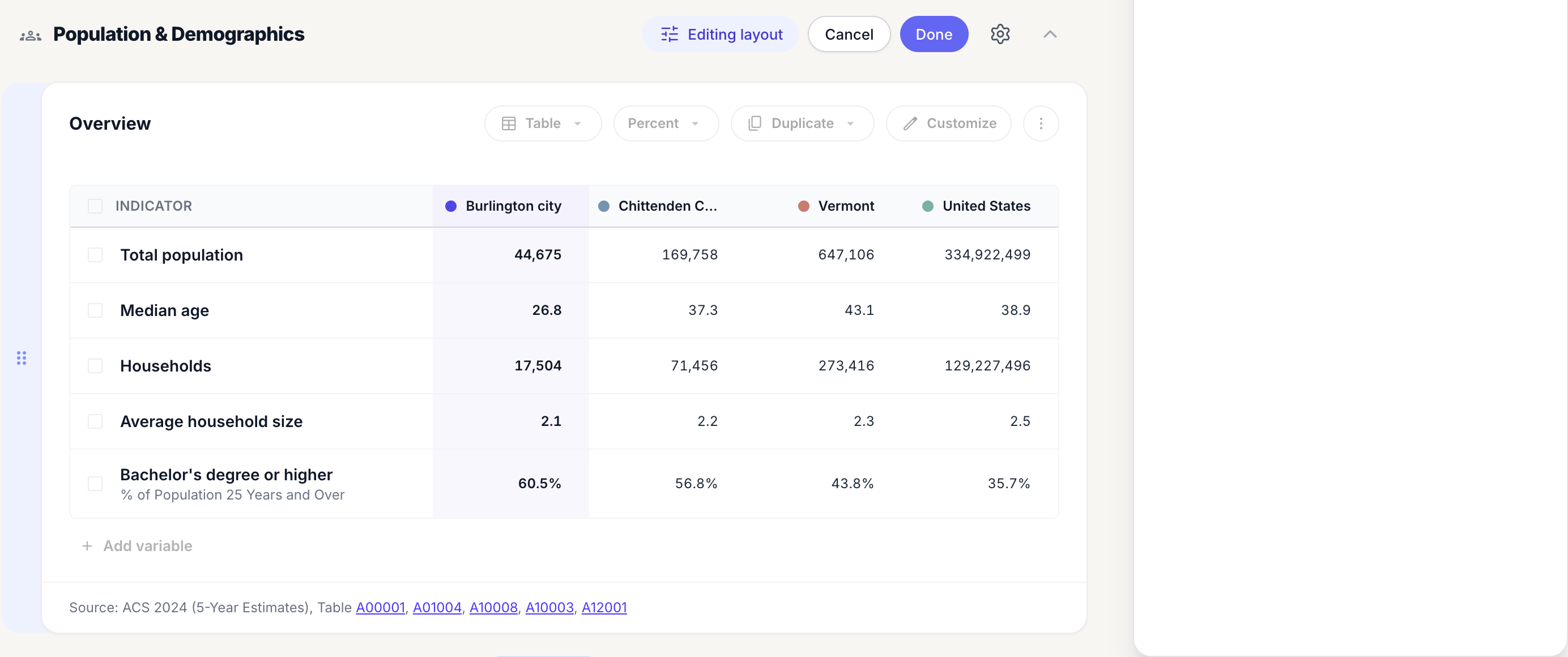This screenshot has height=657, width=1568.
Task: Open source table A00001 link
Action: pyautogui.click(x=381, y=607)
